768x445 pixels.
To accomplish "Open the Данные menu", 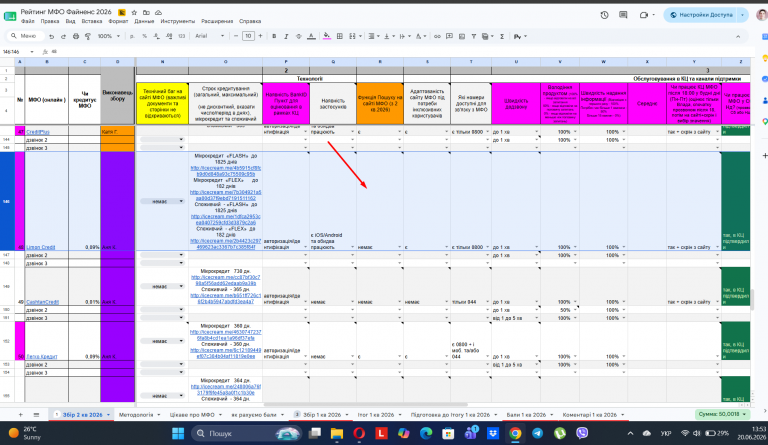I will (x=144, y=22).
